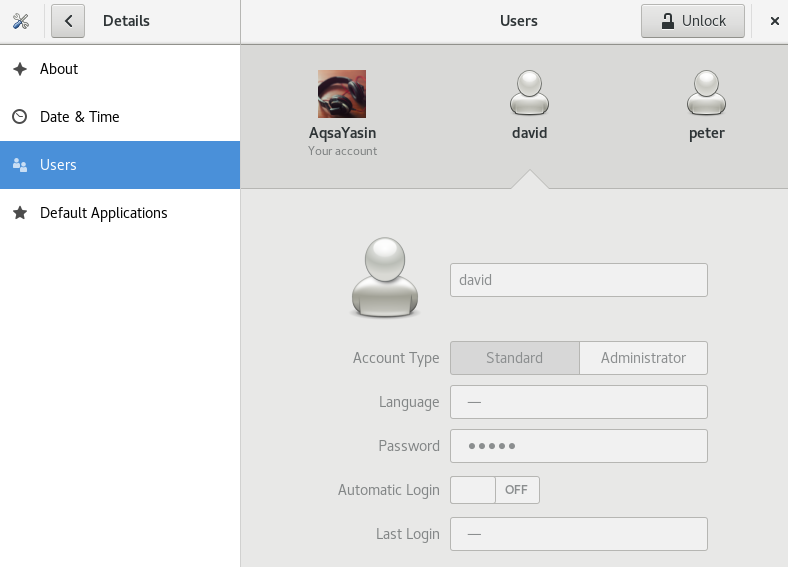Open the settings tools icon
The height and width of the screenshot is (567, 788).
click(x=21, y=21)
